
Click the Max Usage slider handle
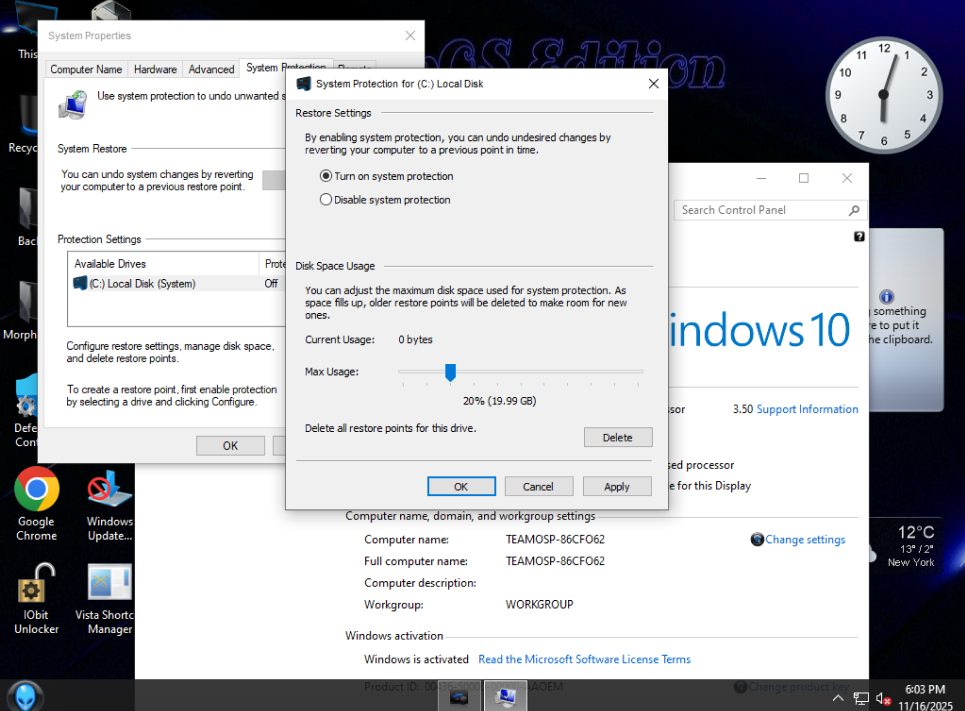point(450,372)
